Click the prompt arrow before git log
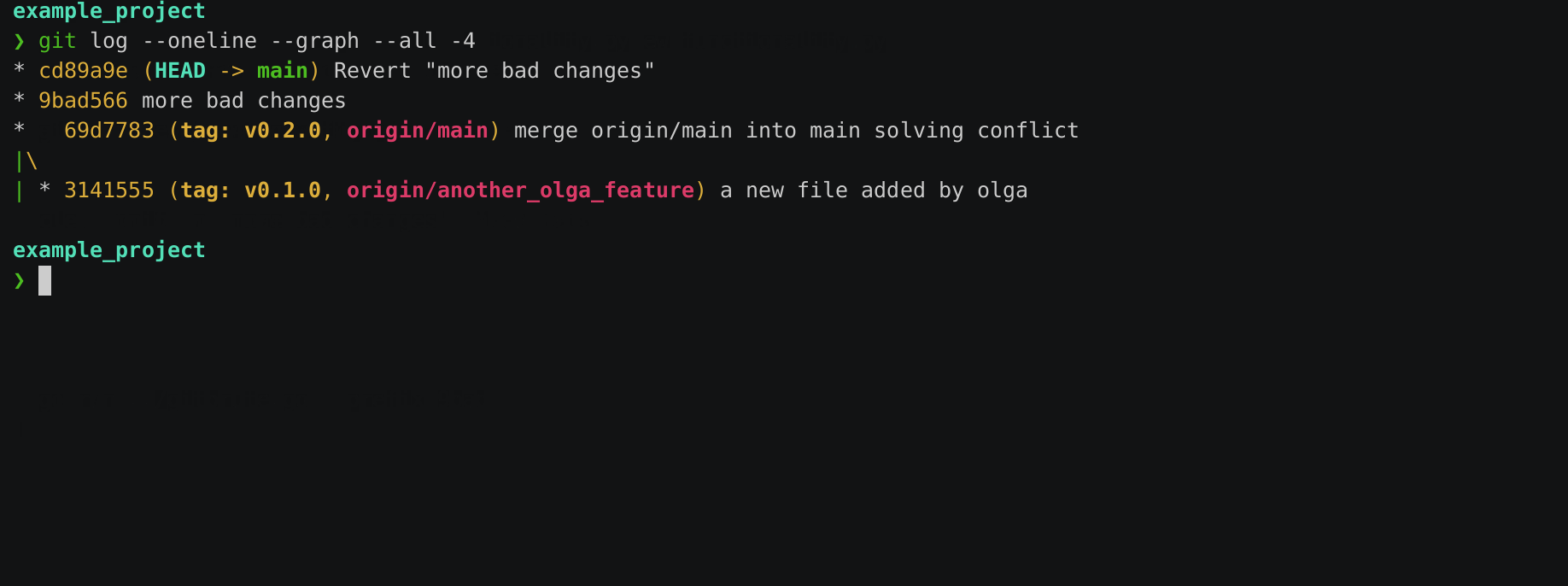The image size is (1568, 586). tap(19, 41)
